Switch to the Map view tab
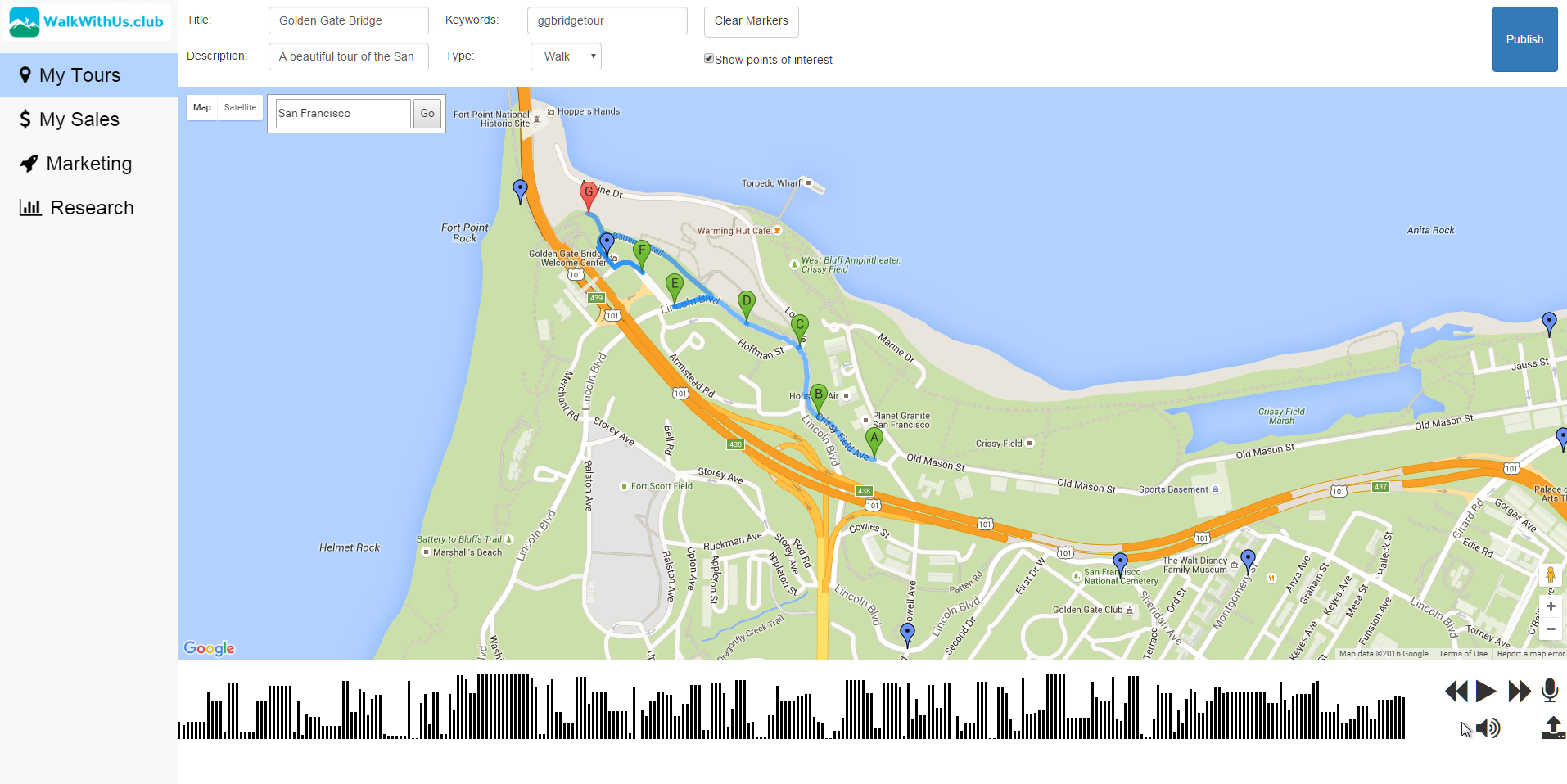The image size is (1567, 784). pos(202,108)
